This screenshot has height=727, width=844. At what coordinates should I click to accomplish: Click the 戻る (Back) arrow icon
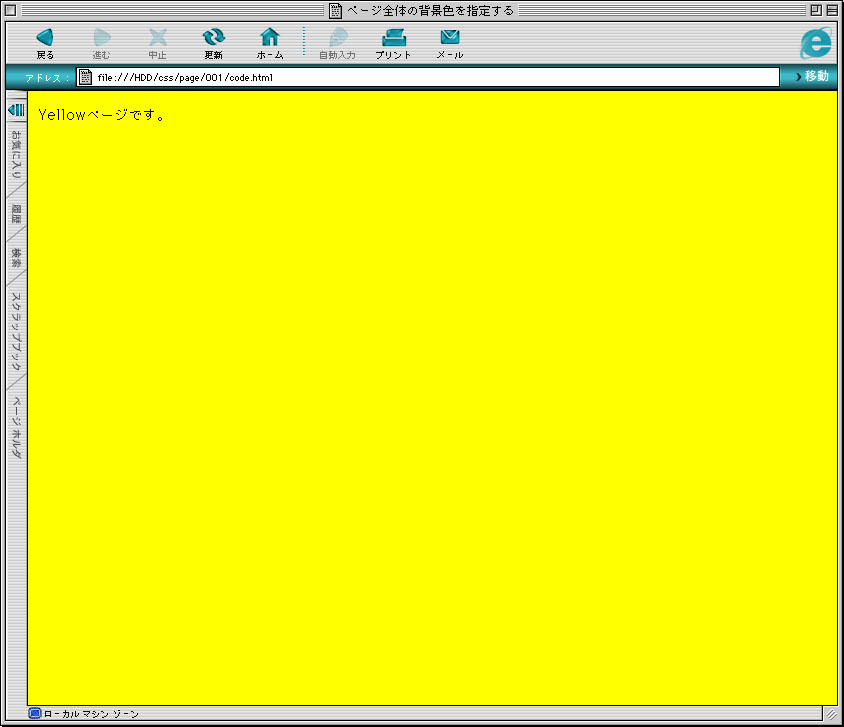click(x=45, y=38)
